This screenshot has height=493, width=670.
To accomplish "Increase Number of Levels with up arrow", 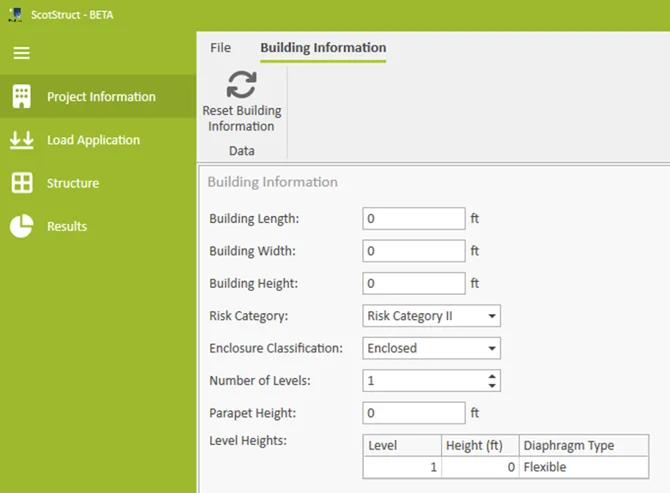I will pyautogui.click(x=492, y=376).
